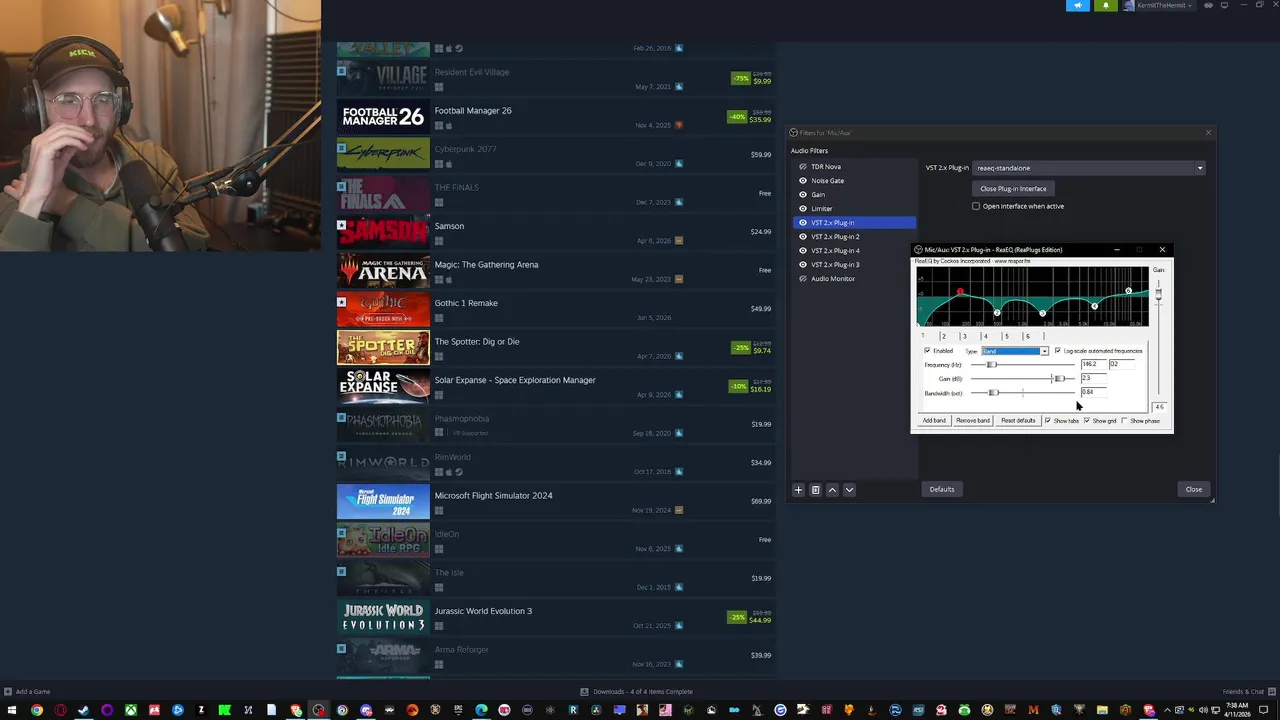This screenshot has width=1280, height=720.
Task: Open the band Type dropdown in ReaEQ
Action: 1015,351
